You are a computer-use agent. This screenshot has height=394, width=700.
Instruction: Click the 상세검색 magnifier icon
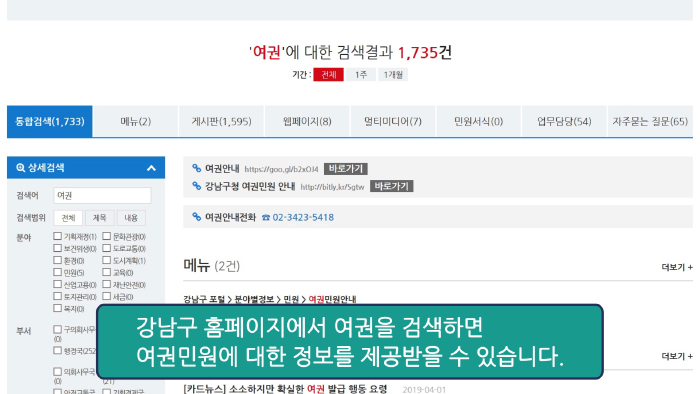point(21,168)
